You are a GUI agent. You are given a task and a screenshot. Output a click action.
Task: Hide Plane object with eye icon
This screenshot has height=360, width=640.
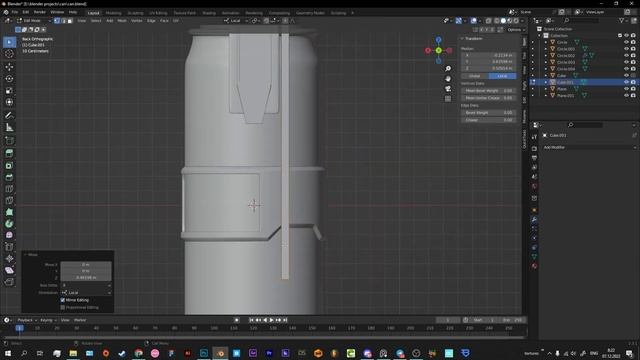(626, 89)
